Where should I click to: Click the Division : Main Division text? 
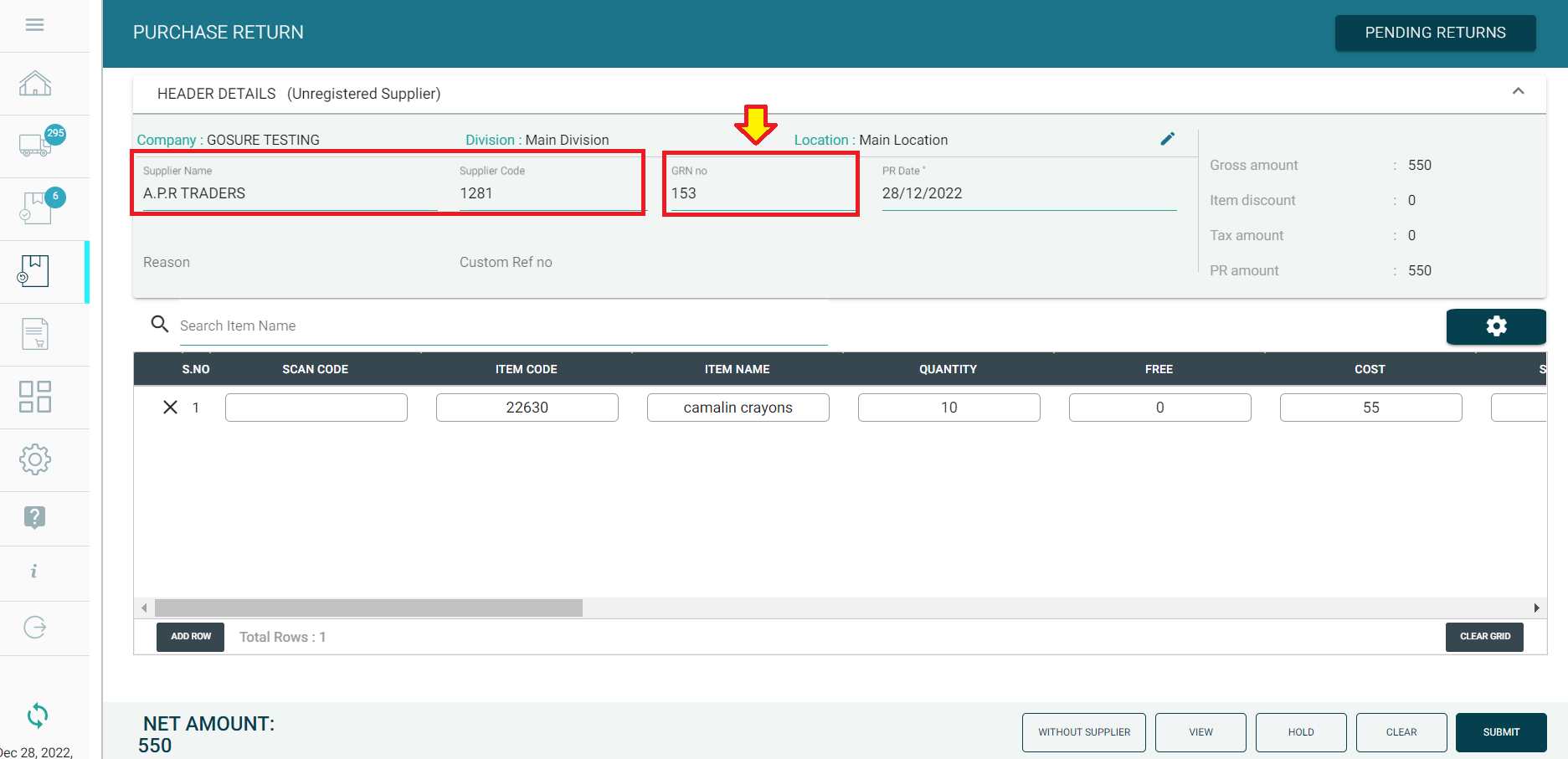point(537,141)
